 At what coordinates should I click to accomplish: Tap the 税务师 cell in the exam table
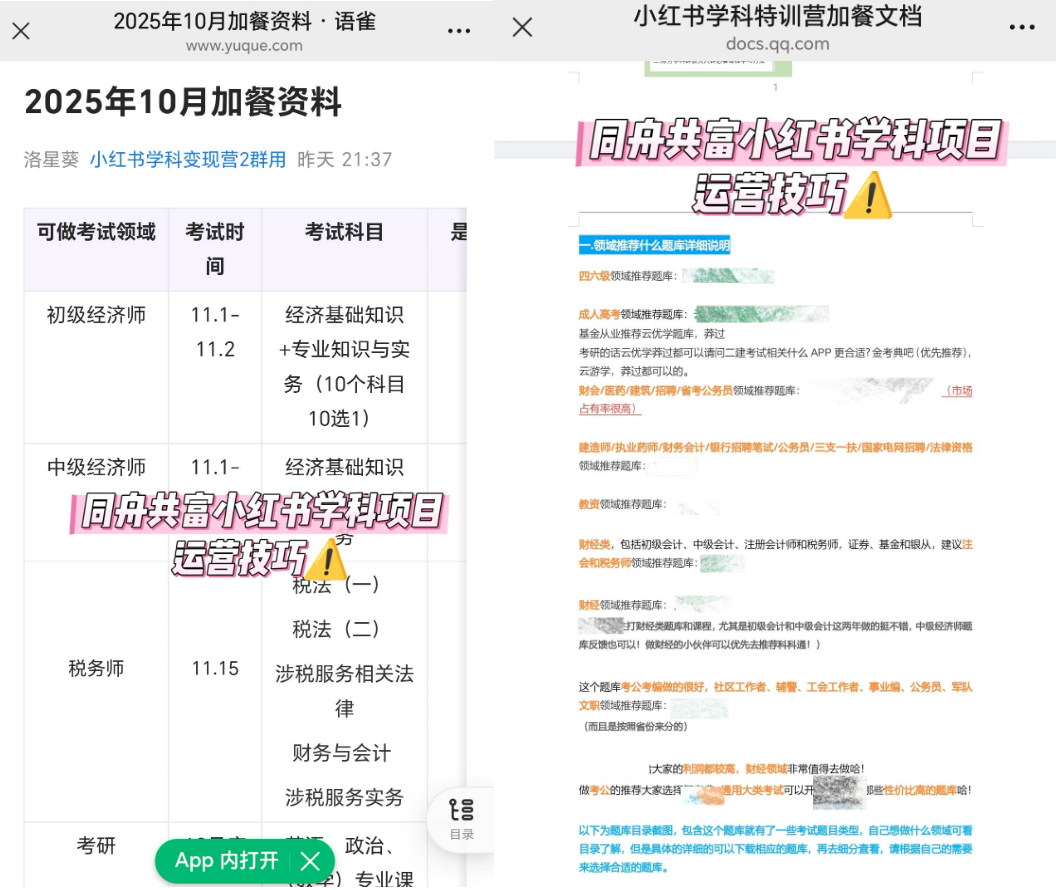pos(97,669)
